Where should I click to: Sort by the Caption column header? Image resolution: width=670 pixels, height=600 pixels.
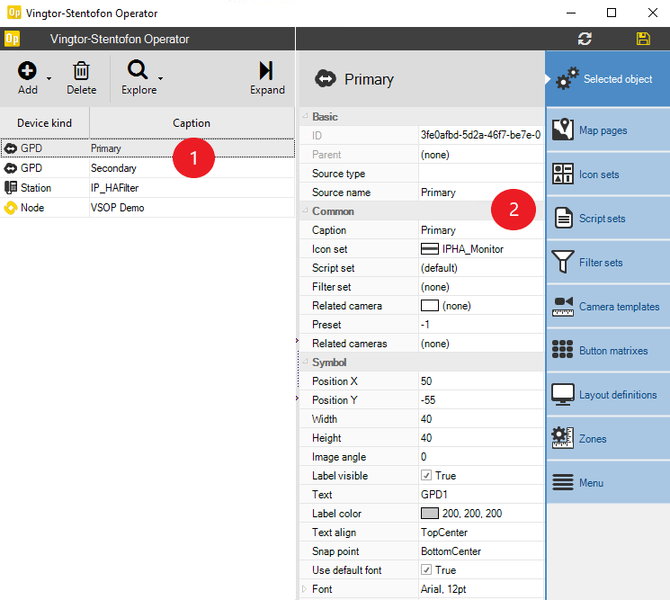191,123
